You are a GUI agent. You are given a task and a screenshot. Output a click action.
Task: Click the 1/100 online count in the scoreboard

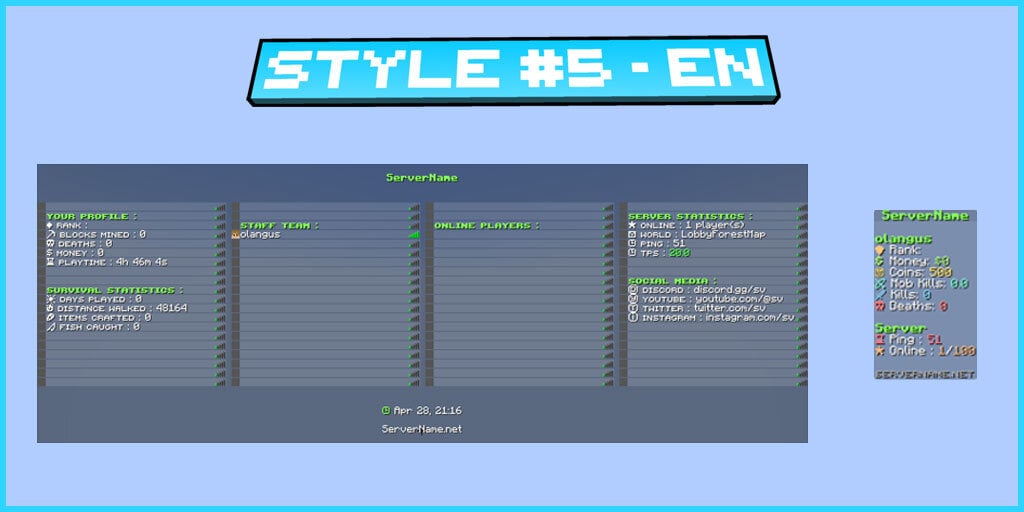956,351
